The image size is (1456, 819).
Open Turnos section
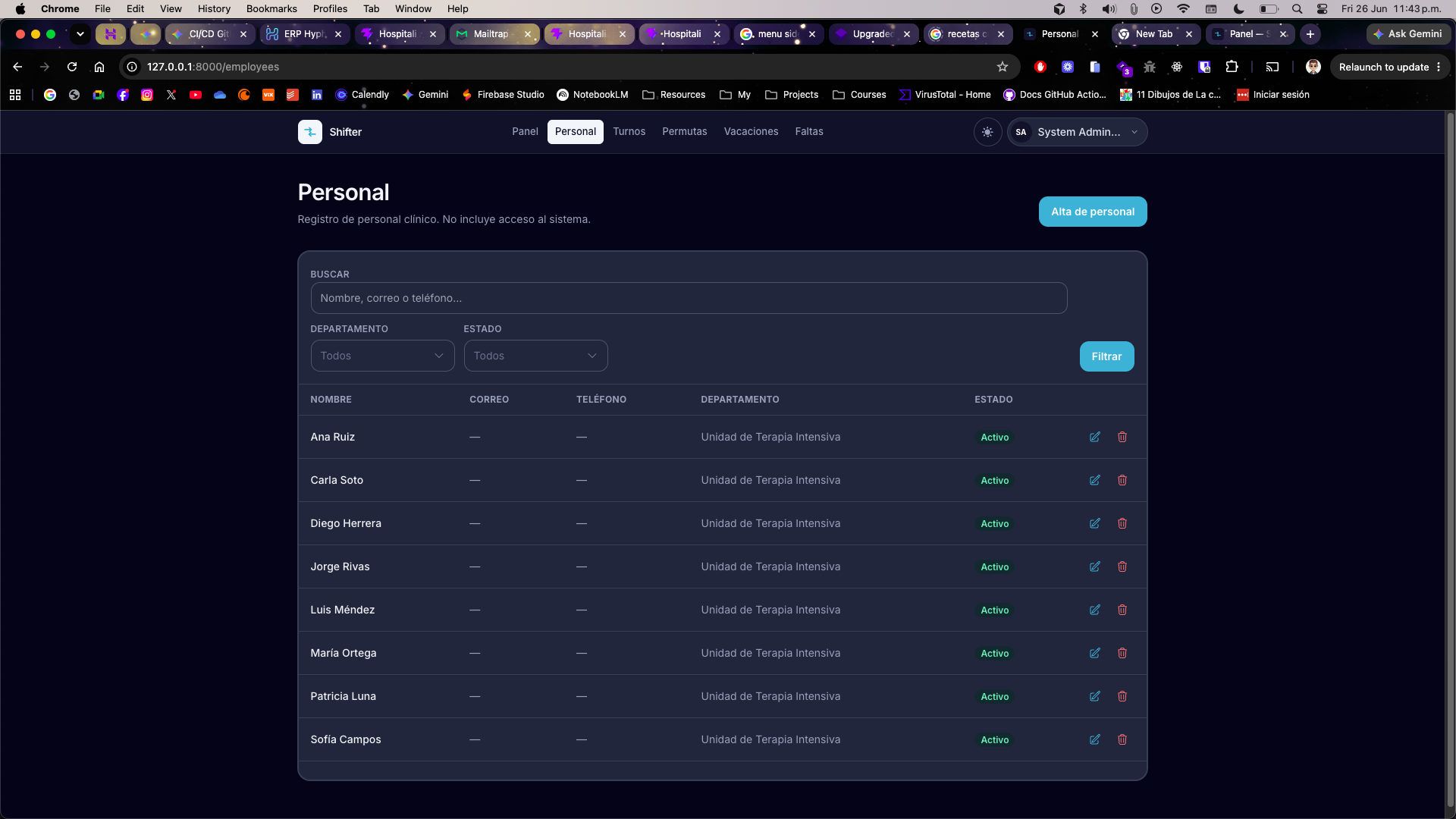tap(629, 132)
